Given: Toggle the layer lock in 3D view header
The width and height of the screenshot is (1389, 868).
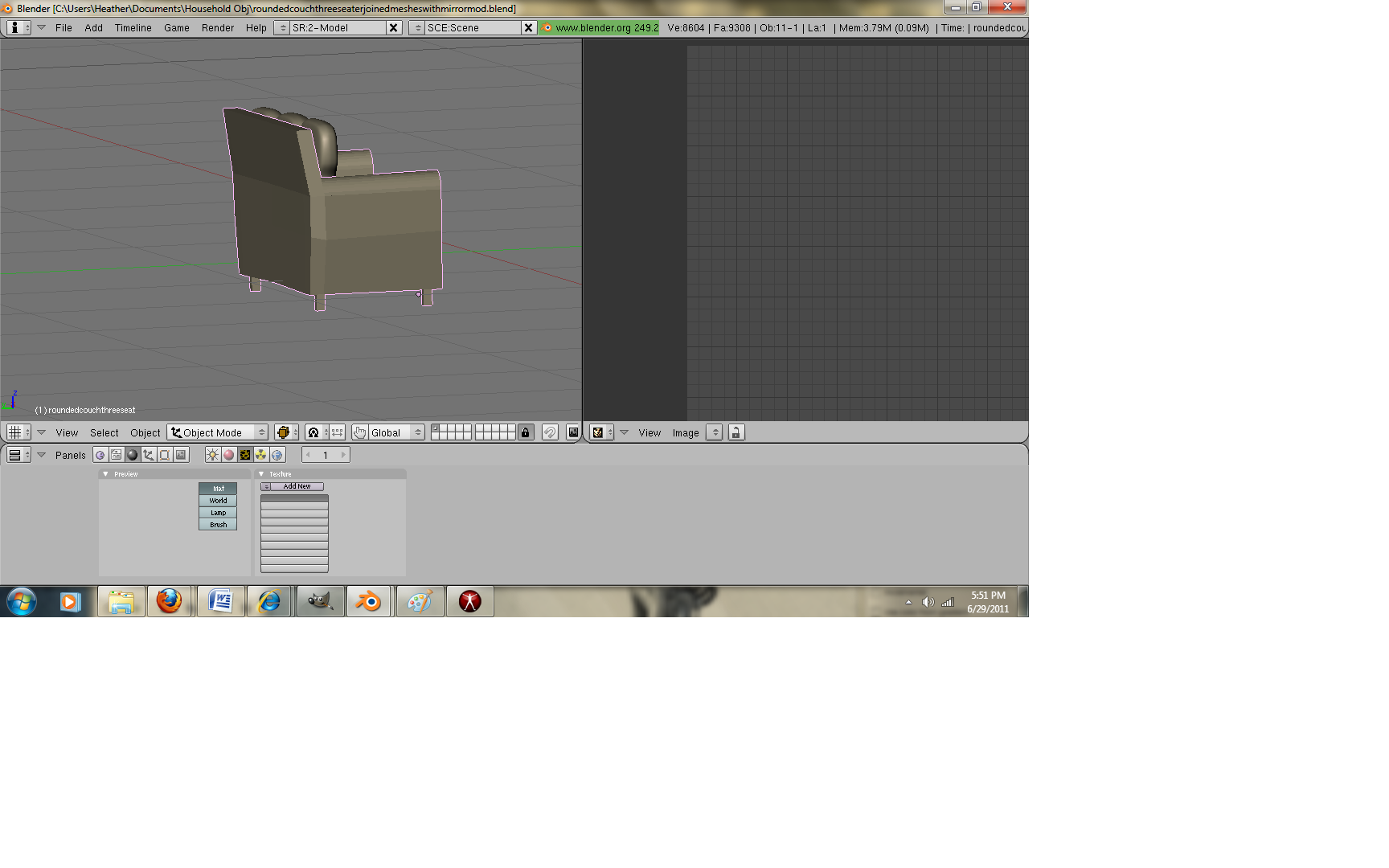Looking at the screenshot, I should (x=526, y=432).
